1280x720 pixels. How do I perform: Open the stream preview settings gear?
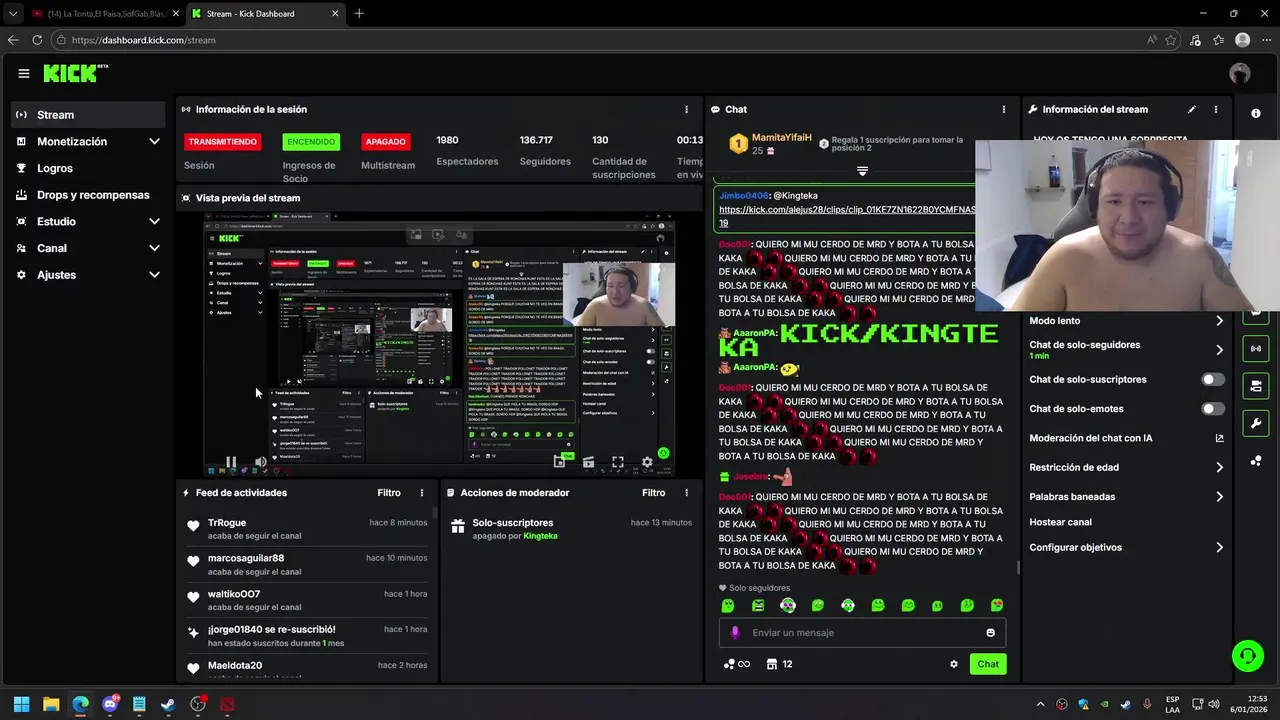click(x=647, y=462)
